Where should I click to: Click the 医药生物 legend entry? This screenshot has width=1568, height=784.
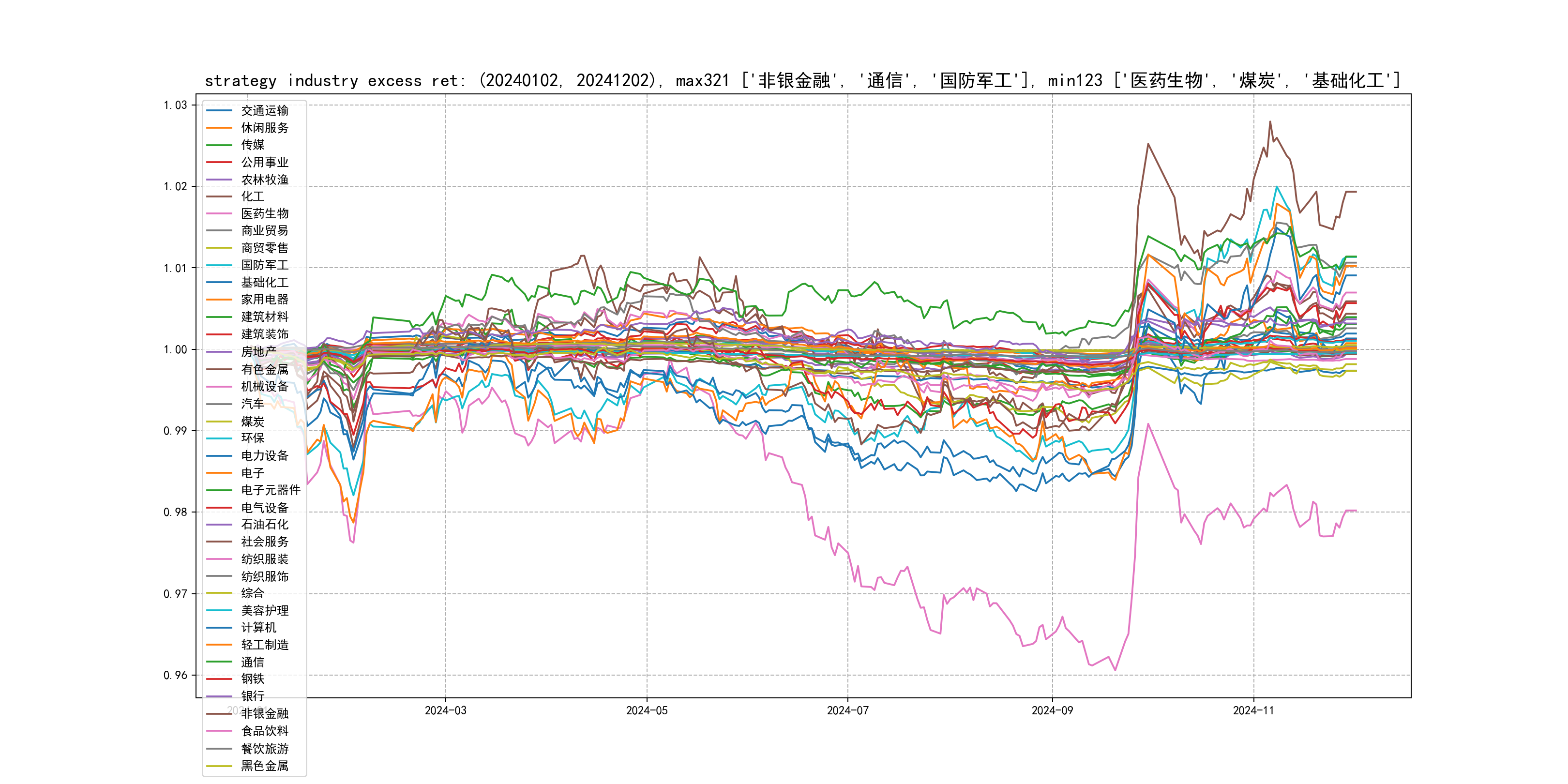[x=264, y=213]
